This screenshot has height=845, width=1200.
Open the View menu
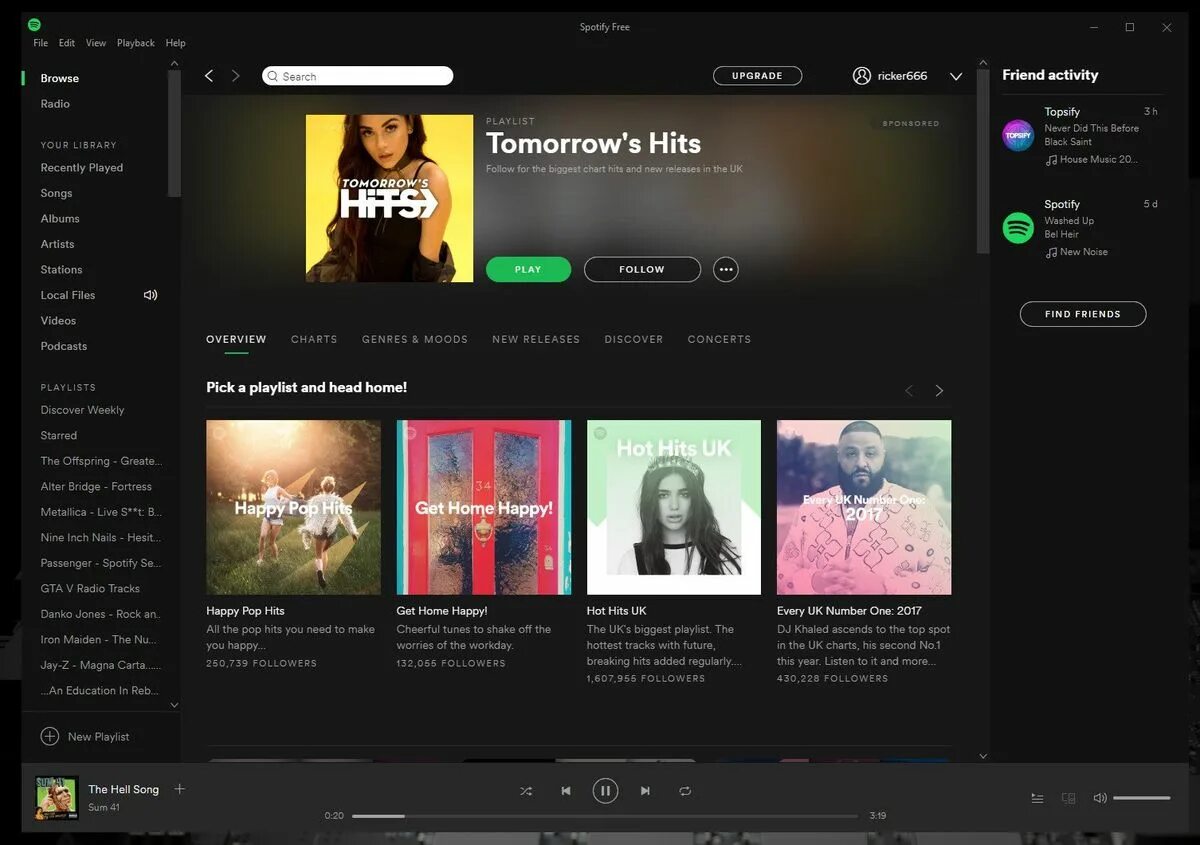96,43
